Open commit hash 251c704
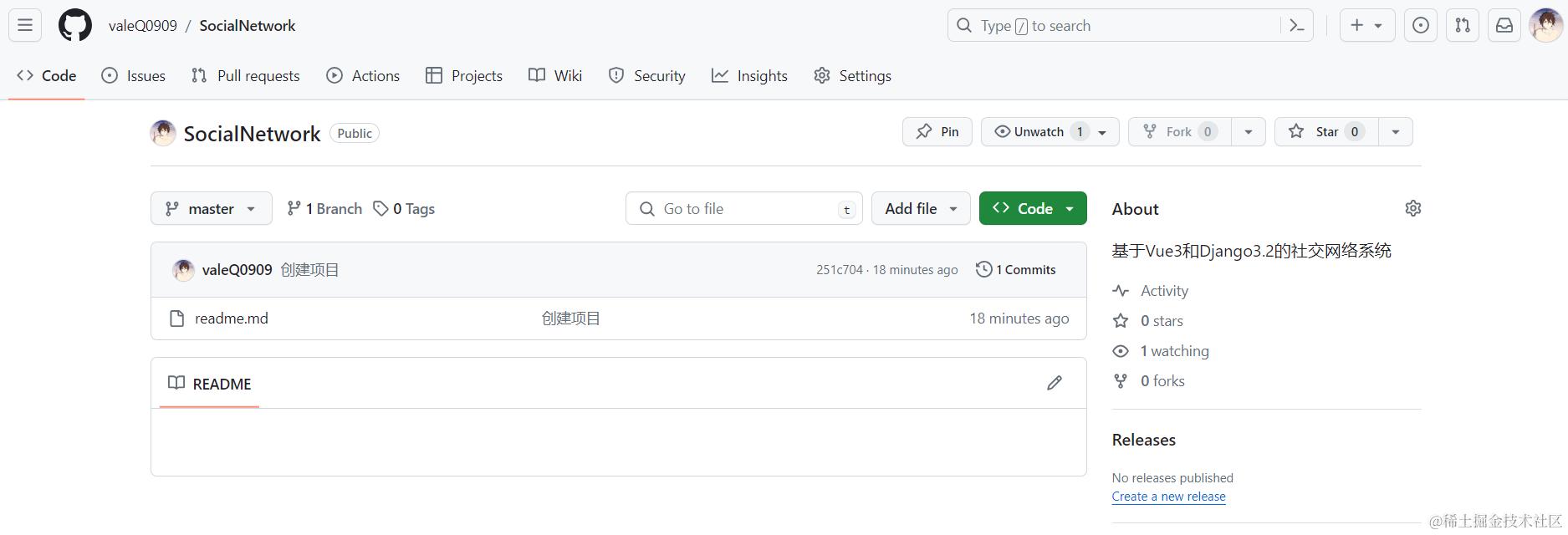This screenshot has width=1568, height=535. (840, 270)
